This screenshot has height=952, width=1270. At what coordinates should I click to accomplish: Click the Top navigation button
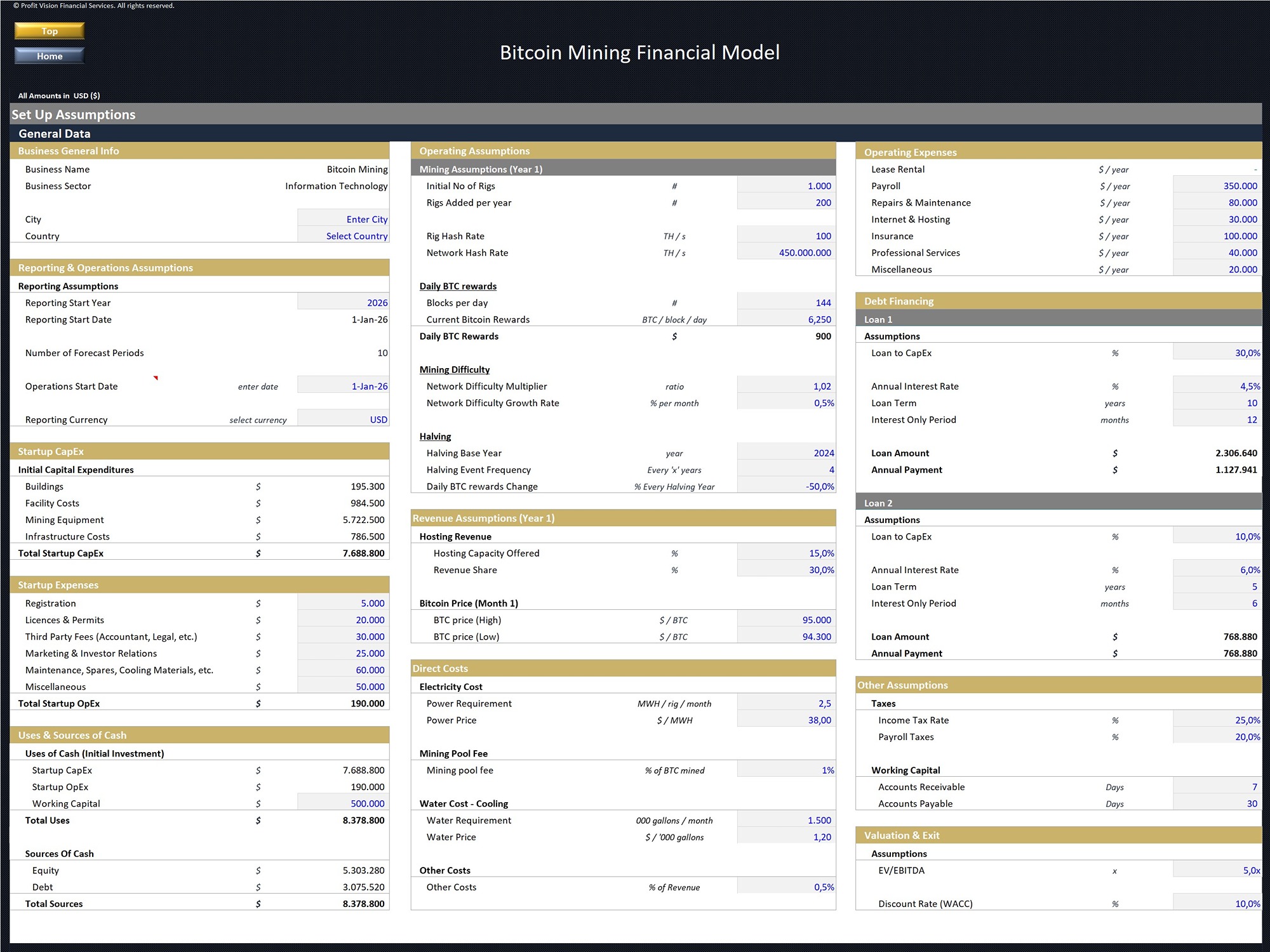click(x=49, y=30)
